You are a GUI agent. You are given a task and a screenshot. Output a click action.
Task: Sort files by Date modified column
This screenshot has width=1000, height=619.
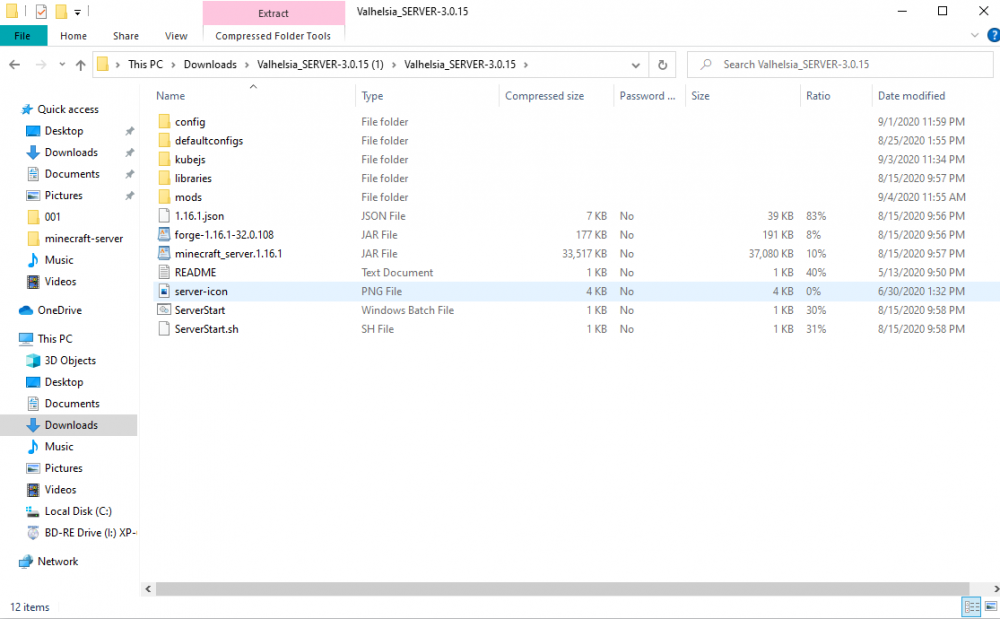[x=911, y=96]
